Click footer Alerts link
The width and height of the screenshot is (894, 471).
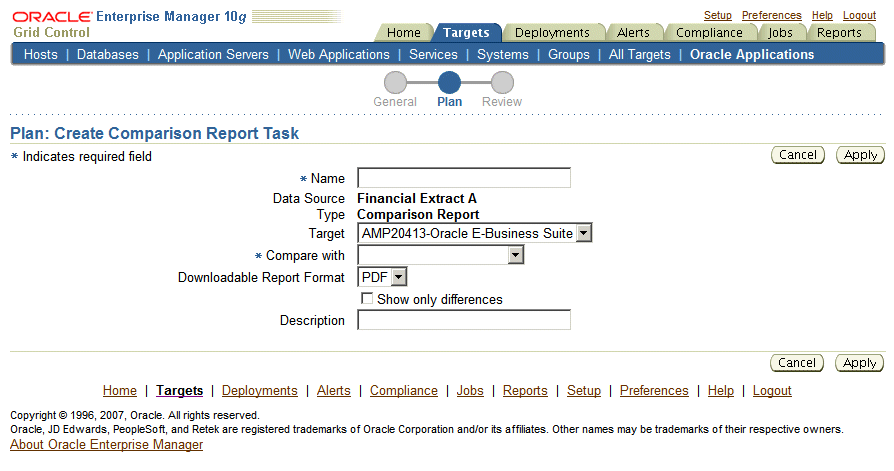pos(334,391)
